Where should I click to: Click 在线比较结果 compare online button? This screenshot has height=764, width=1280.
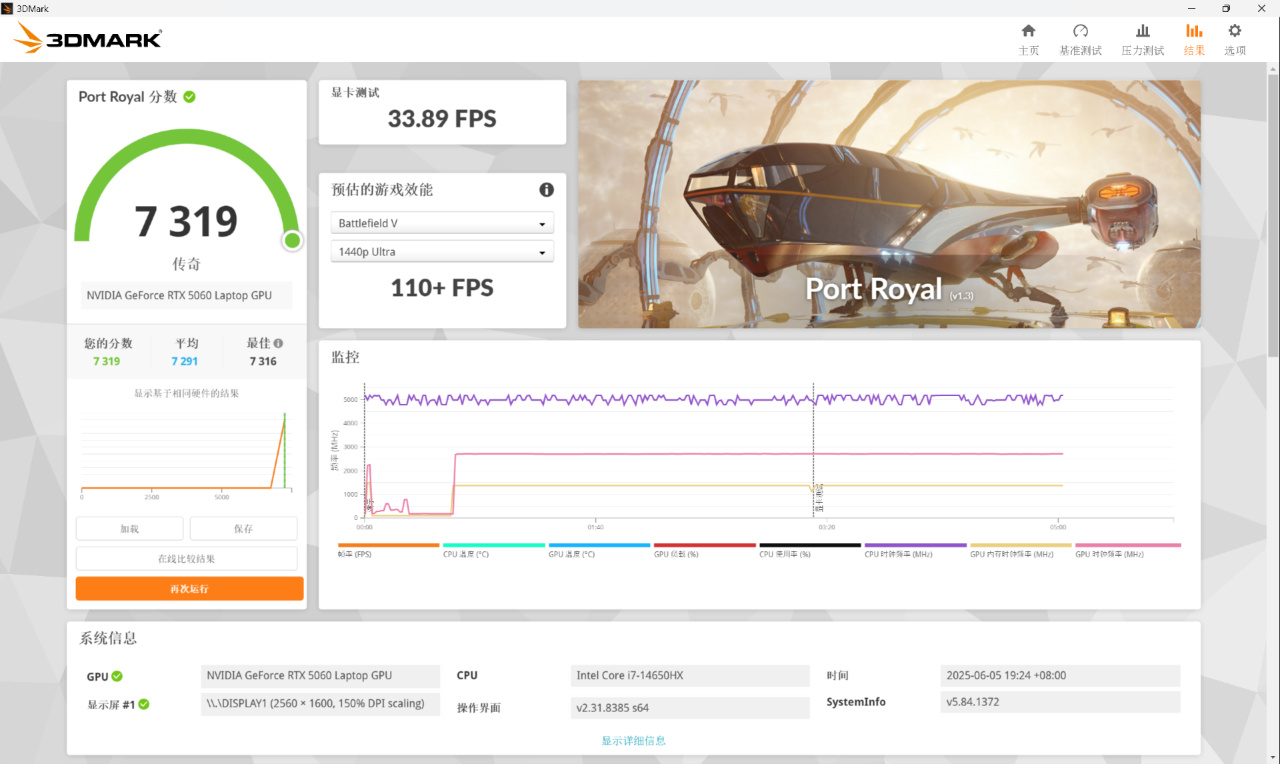186,559
